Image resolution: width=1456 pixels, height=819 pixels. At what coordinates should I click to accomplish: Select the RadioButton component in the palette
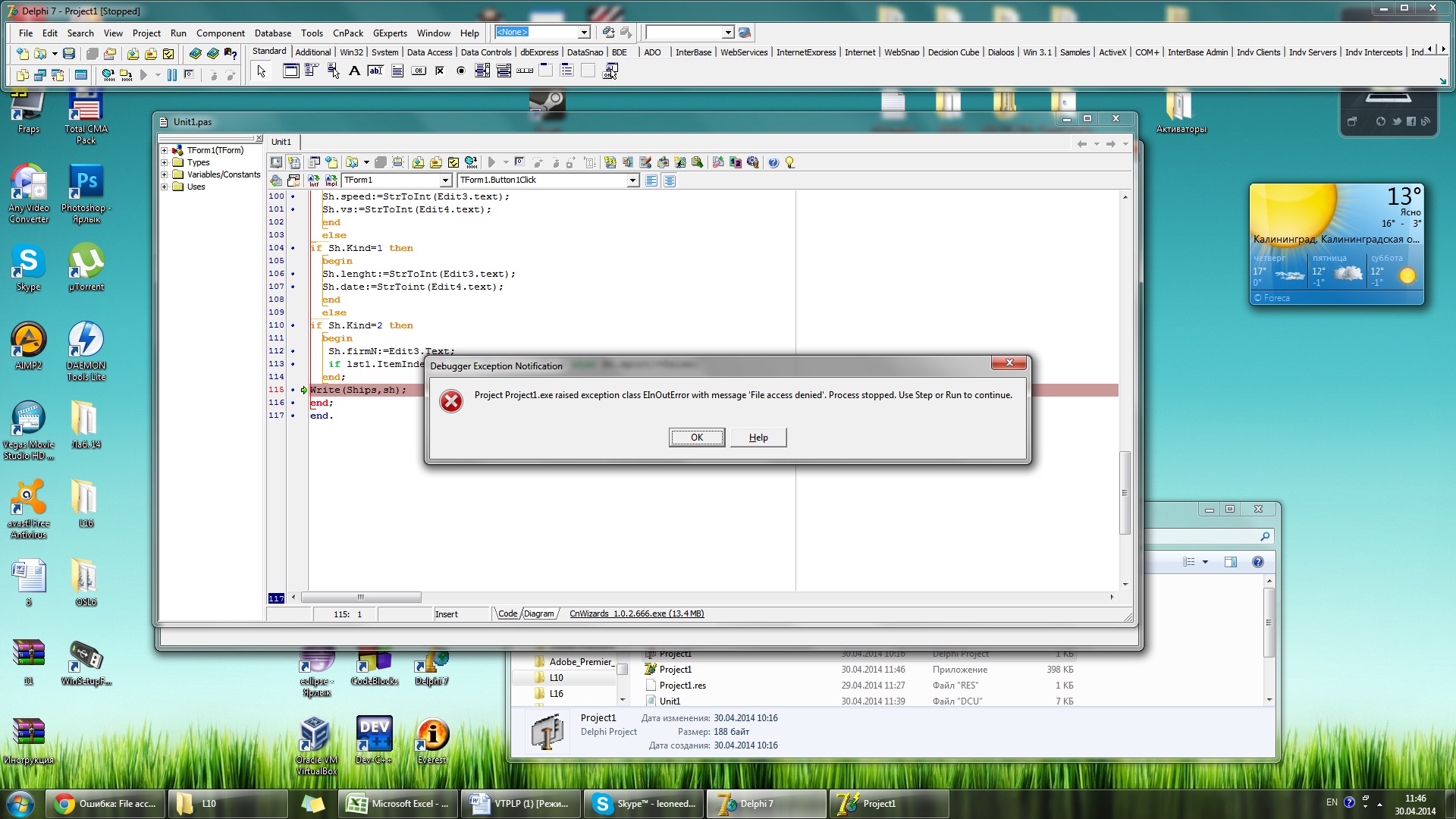pos(460,71)
